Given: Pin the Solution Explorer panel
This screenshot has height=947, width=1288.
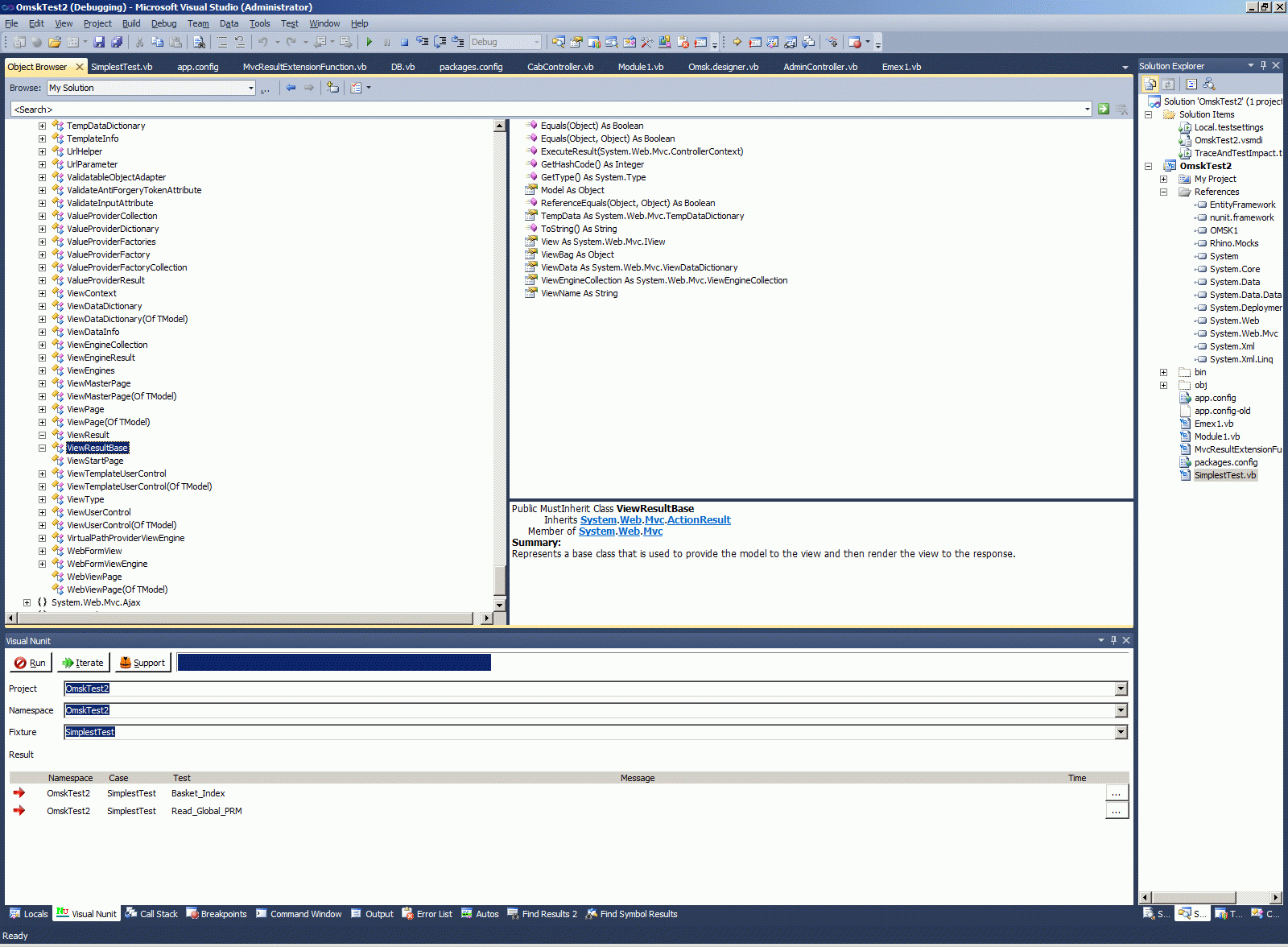Looking at the screenshot, I should click(x=1263, y=65).
